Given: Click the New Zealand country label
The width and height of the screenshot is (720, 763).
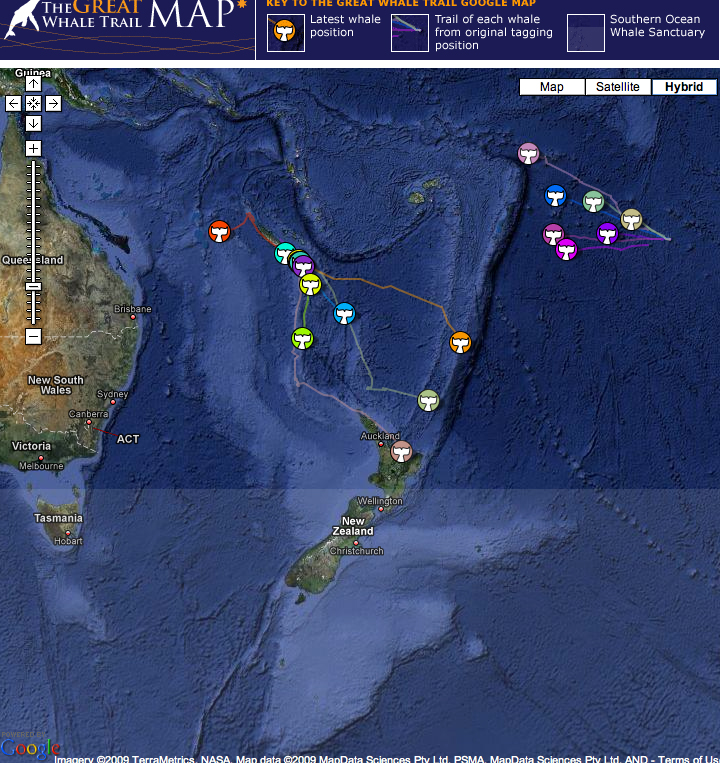Looking at the screenshot, I should click(353, 526).
